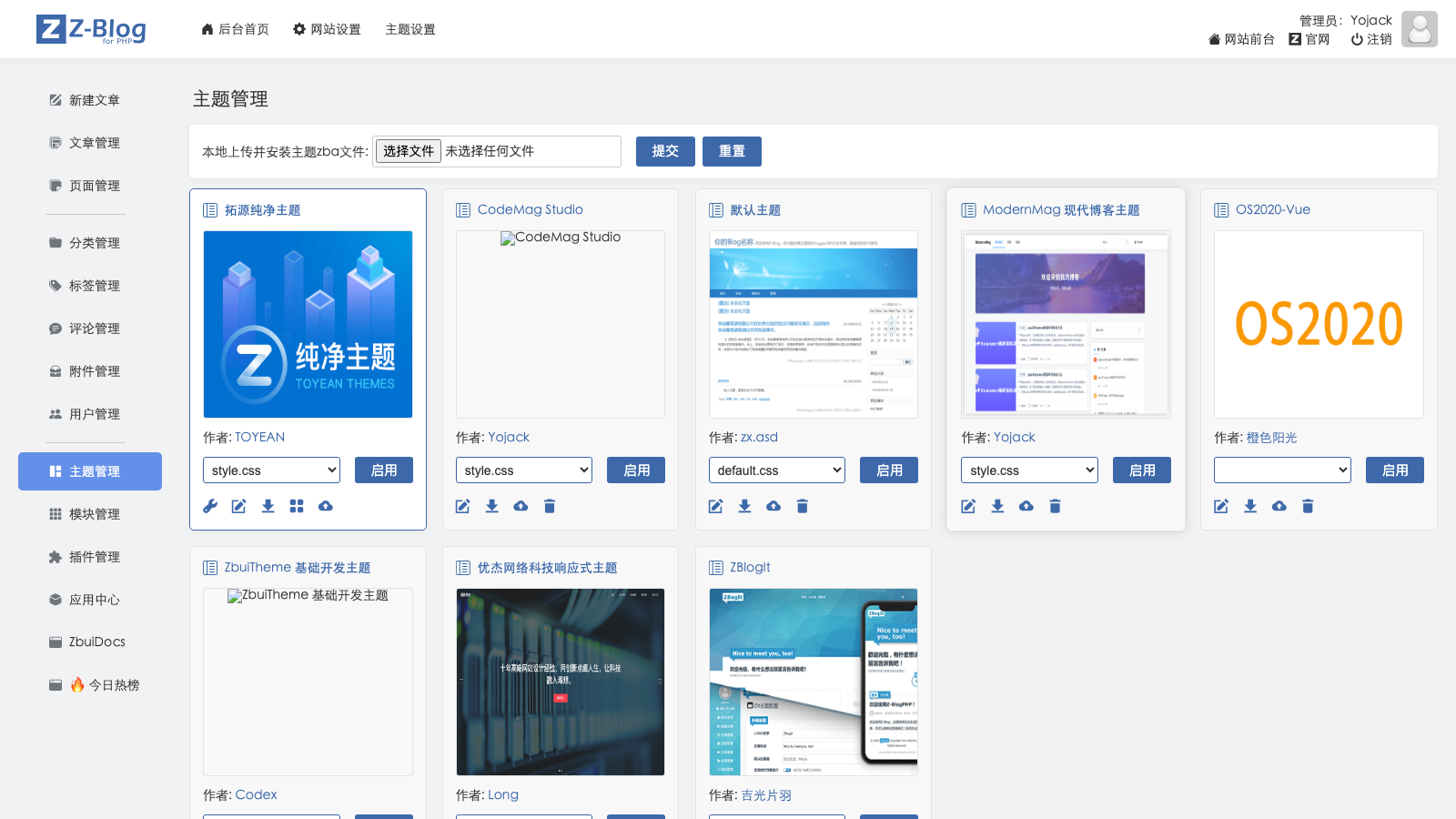
Task: Open the style dropdown for ModernMag
Action: (1029, 470)
